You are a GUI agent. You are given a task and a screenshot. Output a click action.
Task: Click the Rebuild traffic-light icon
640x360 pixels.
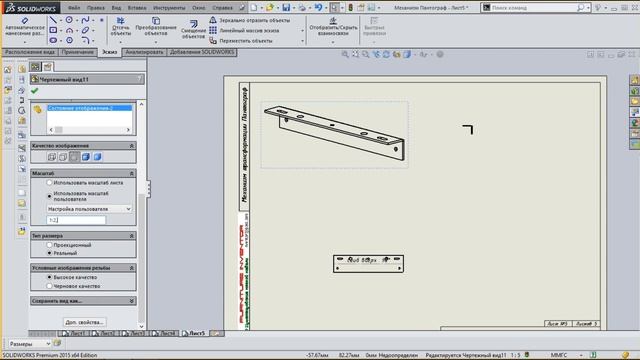(350, 7)
